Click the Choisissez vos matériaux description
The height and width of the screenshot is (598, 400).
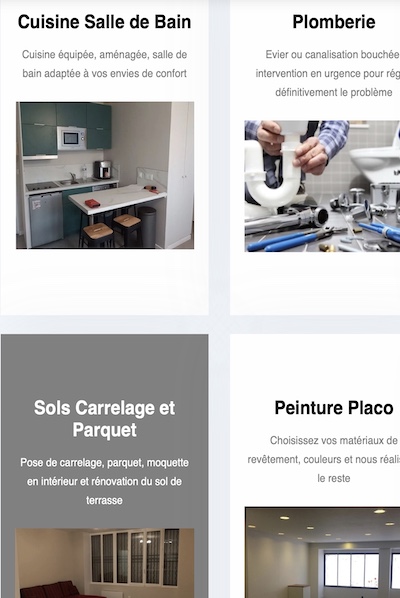[324, 459]
